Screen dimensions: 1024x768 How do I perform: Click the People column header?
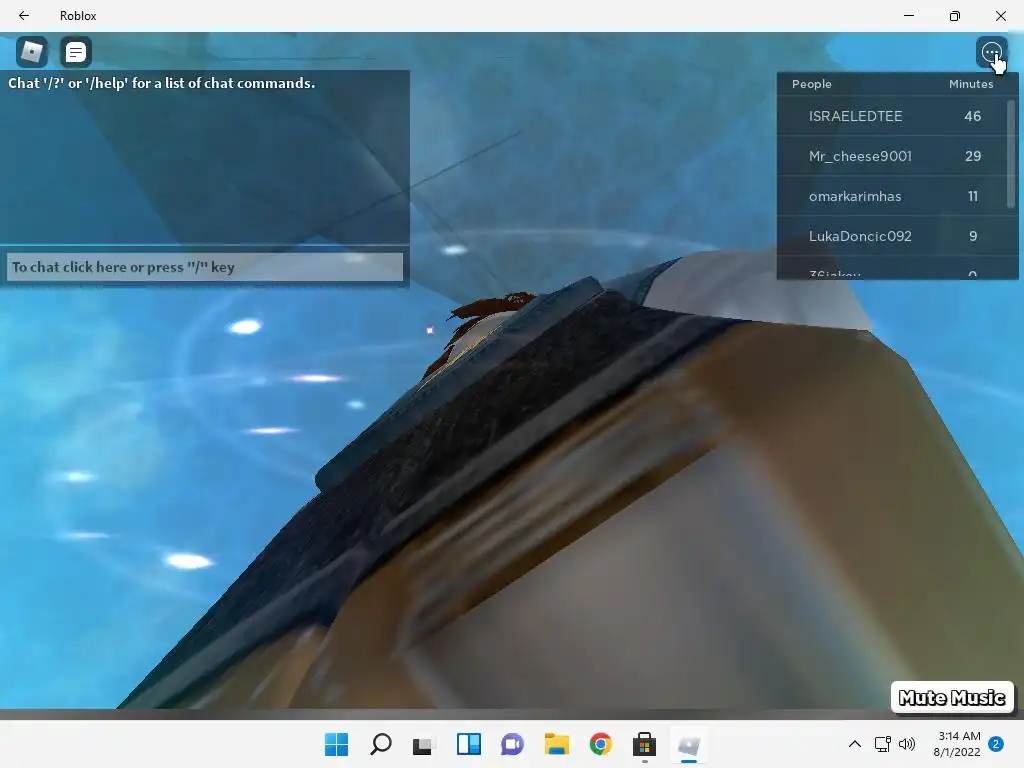tap(812, 84)
